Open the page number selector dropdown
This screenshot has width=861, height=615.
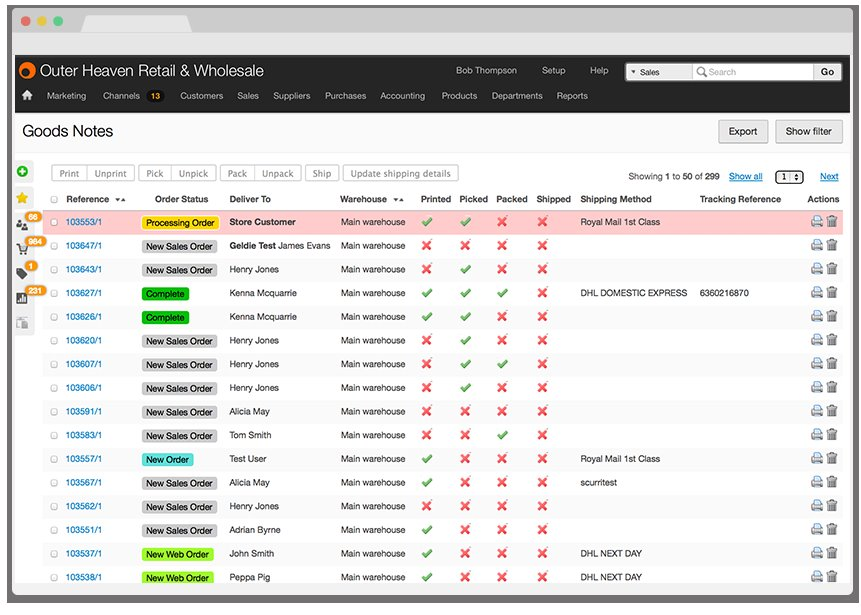pos(790,177)
